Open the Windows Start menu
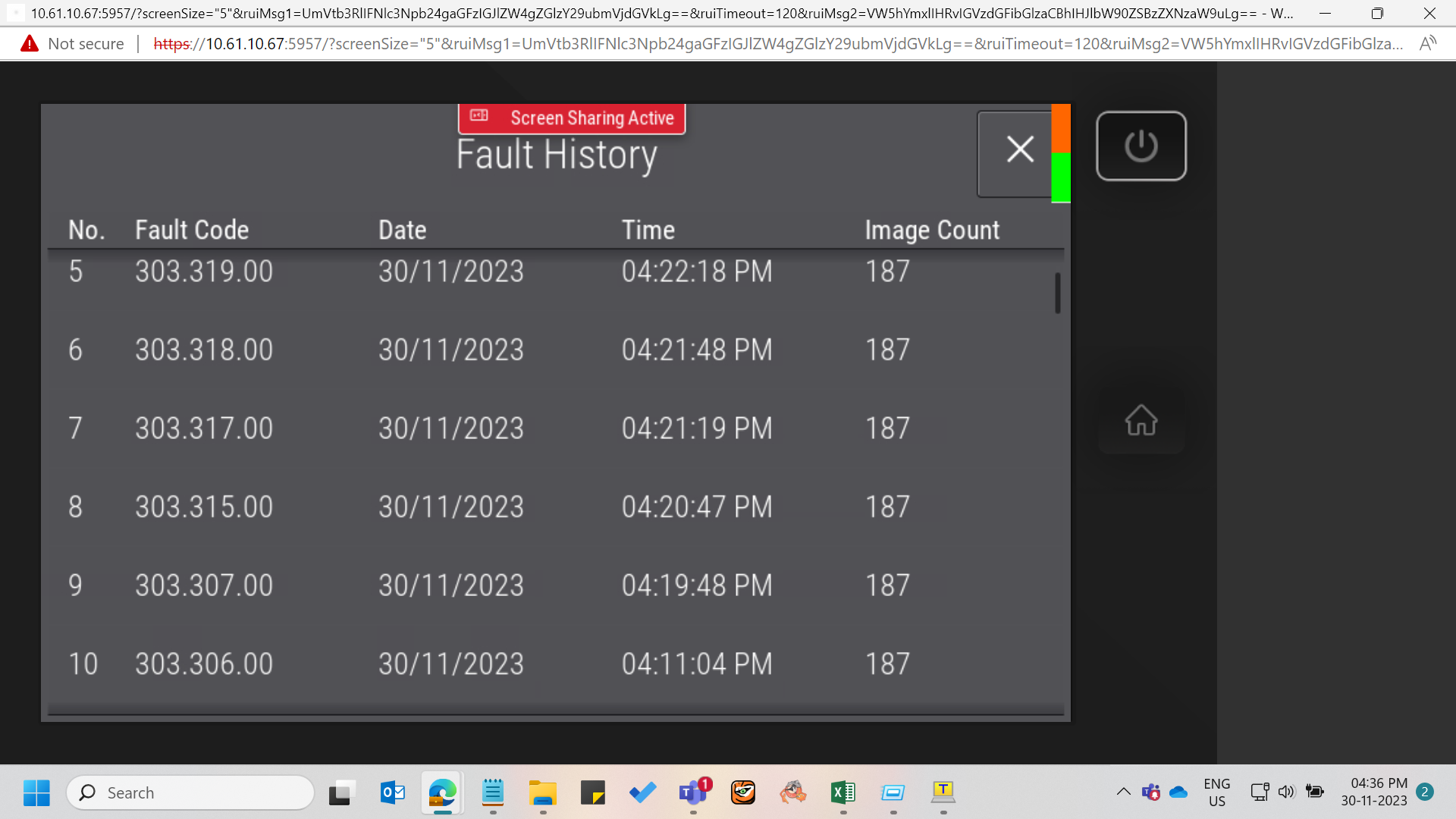The height and width of the screenshot is (819, 1456). click(36, 792)
